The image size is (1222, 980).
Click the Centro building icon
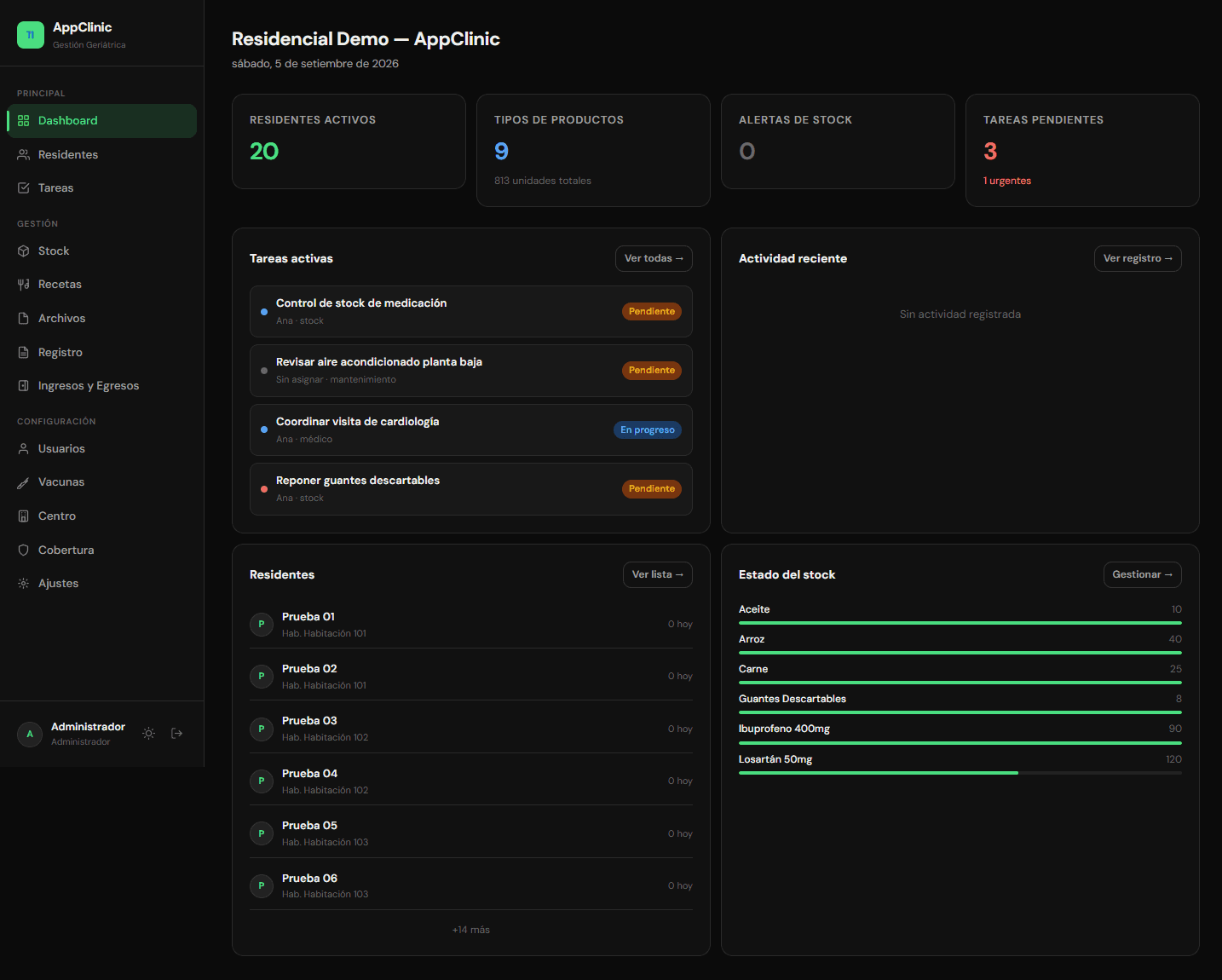[24, 516]
